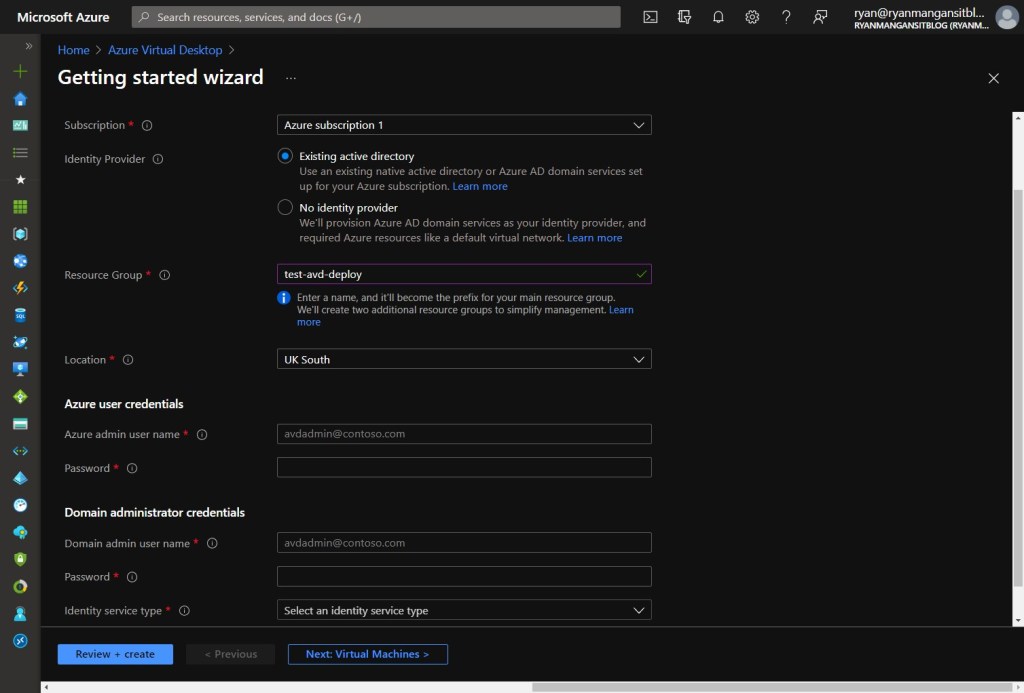
Task: Open the Feedback icon in top bar
Action: click(x=820, y=17)
